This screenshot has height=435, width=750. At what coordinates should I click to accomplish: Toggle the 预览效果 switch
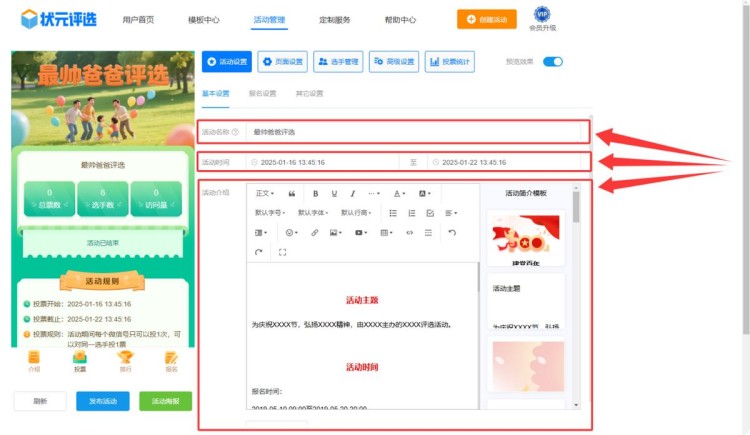(552, 62)
